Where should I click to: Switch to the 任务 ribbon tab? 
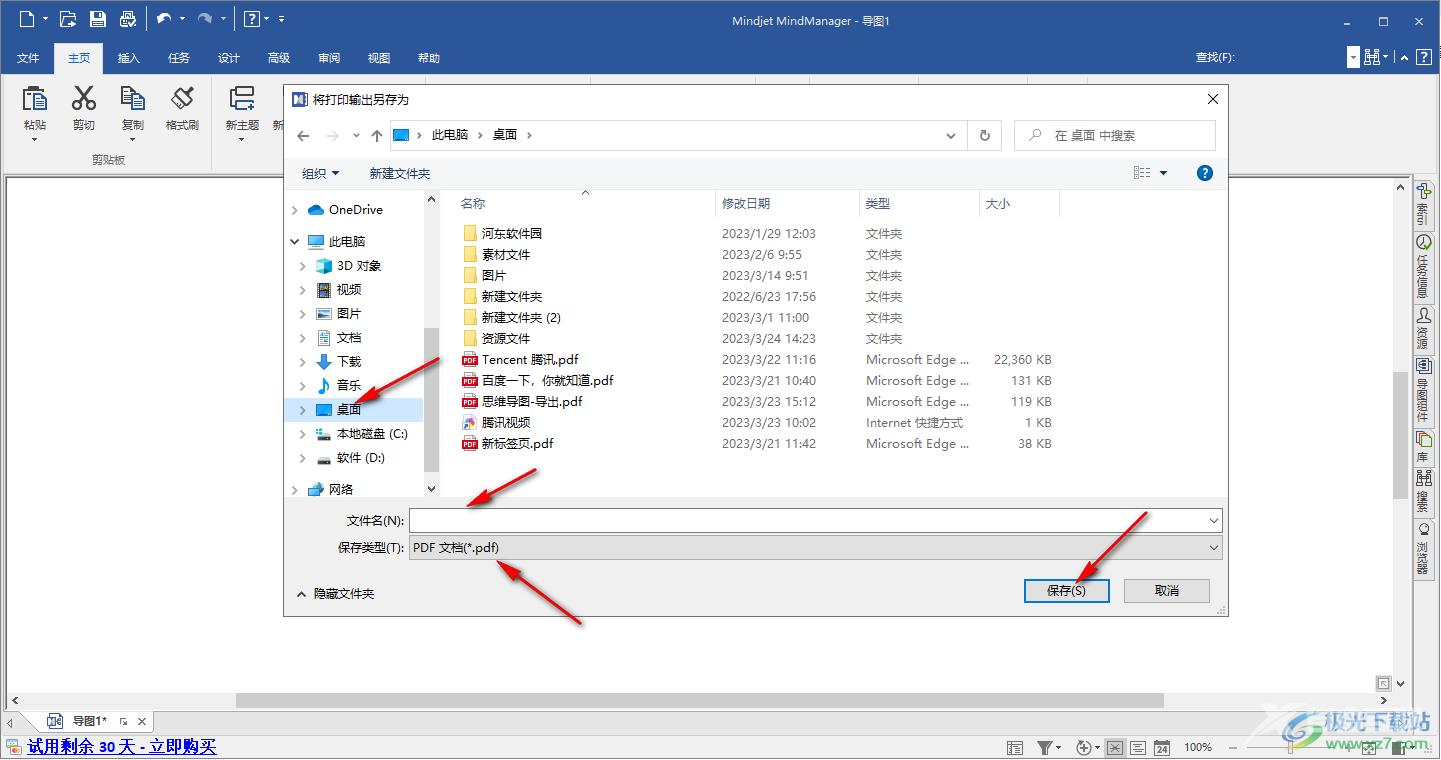click(179, 58)
